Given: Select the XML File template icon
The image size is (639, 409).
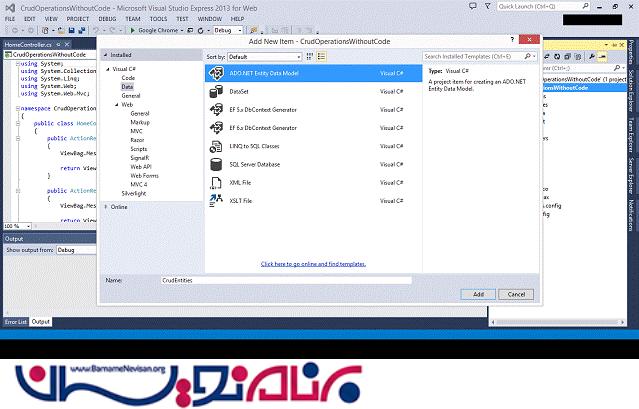Looking at the screenshot, I should coord(215,182).
